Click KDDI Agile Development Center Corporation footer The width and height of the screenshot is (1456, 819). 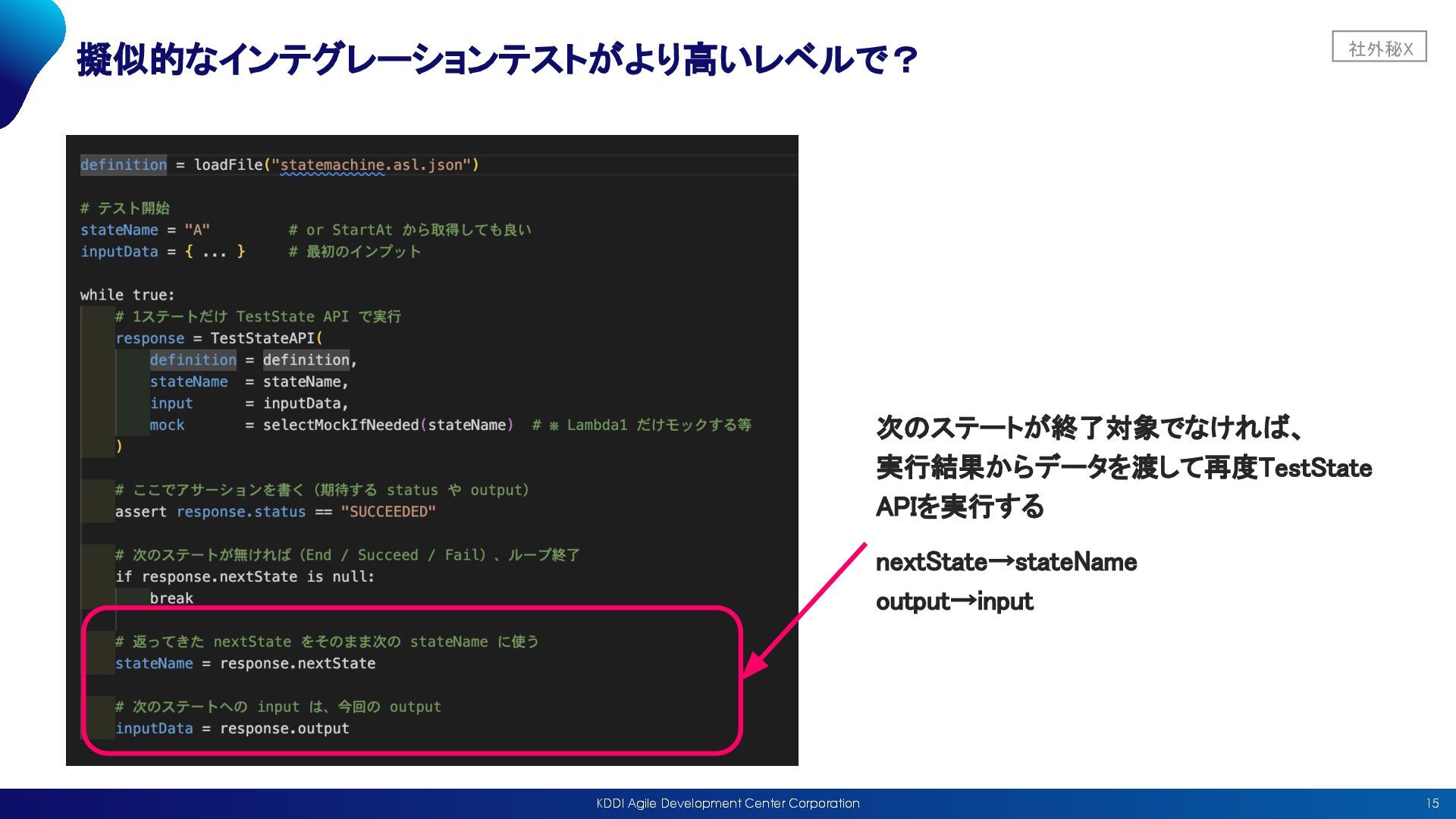[x=727, y=803]
